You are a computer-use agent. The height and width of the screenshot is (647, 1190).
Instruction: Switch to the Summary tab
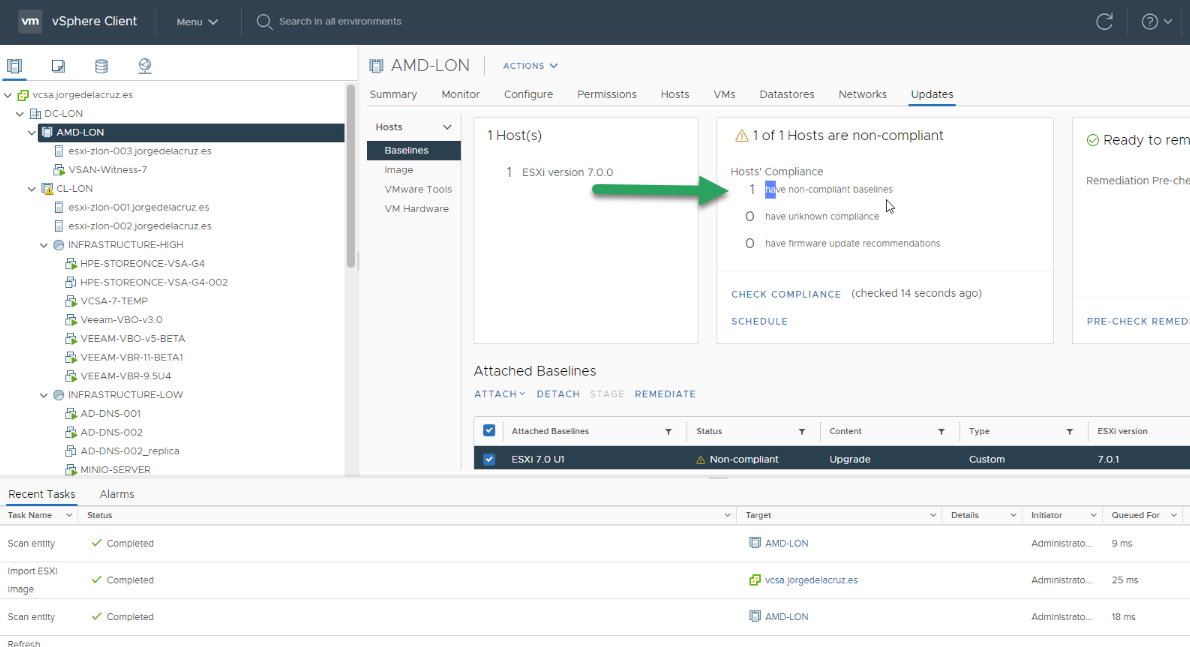tap(393, 95)
